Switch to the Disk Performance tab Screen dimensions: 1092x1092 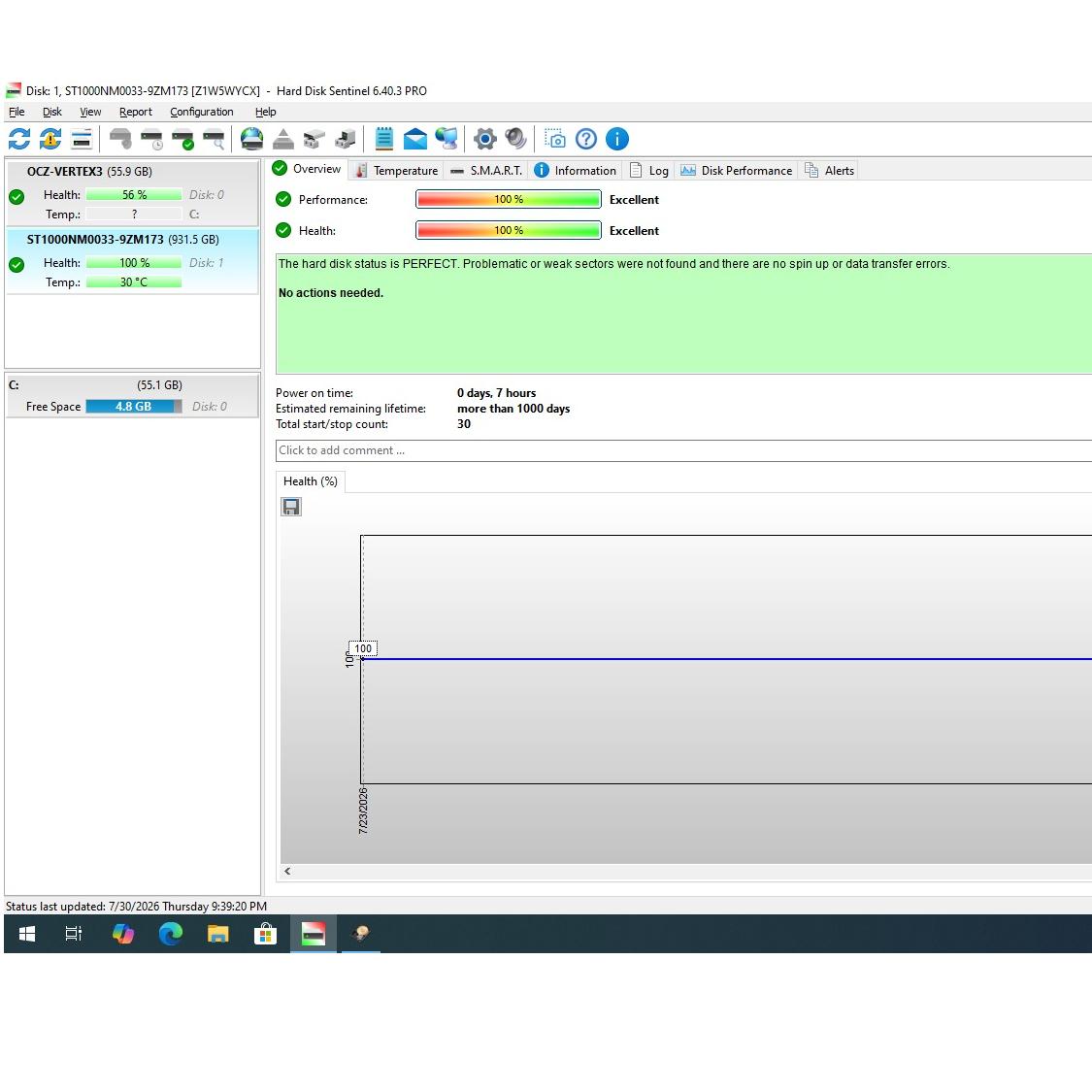tap(736, 171)
